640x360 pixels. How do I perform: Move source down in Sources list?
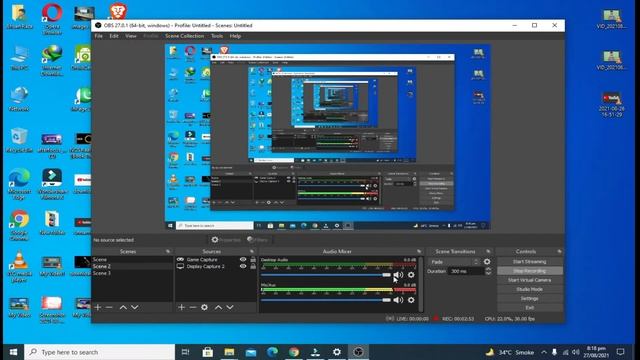click(230, 307)
